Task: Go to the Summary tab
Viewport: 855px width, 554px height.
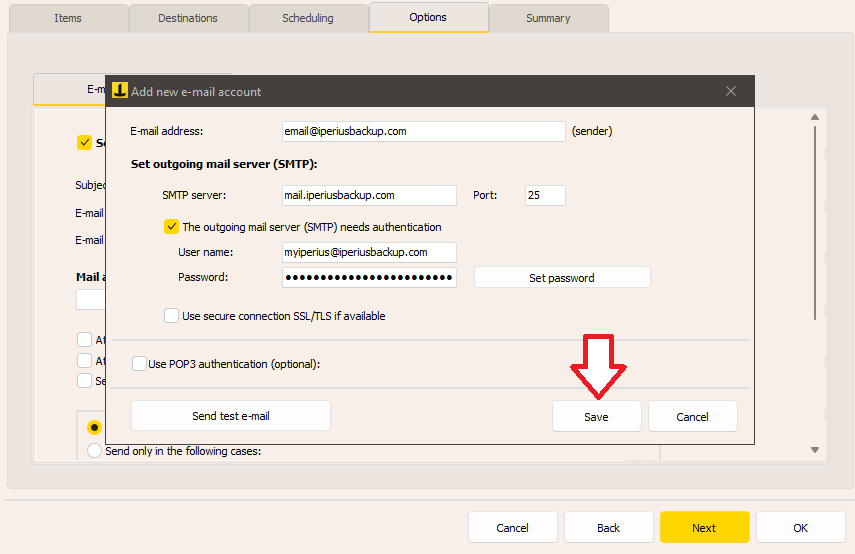Action: (549, 18)
